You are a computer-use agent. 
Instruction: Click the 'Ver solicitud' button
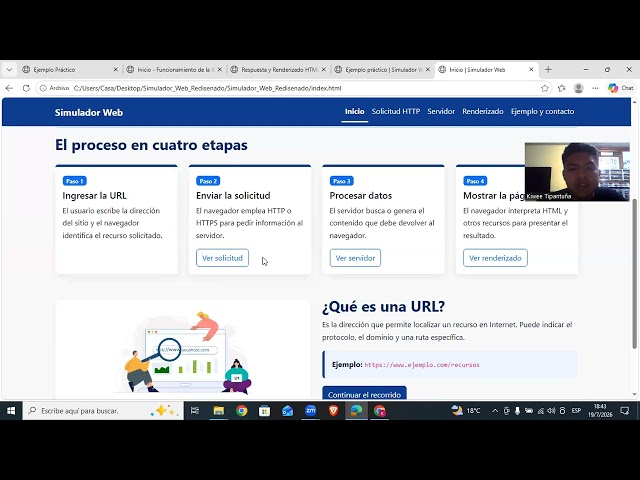point(222,258)
